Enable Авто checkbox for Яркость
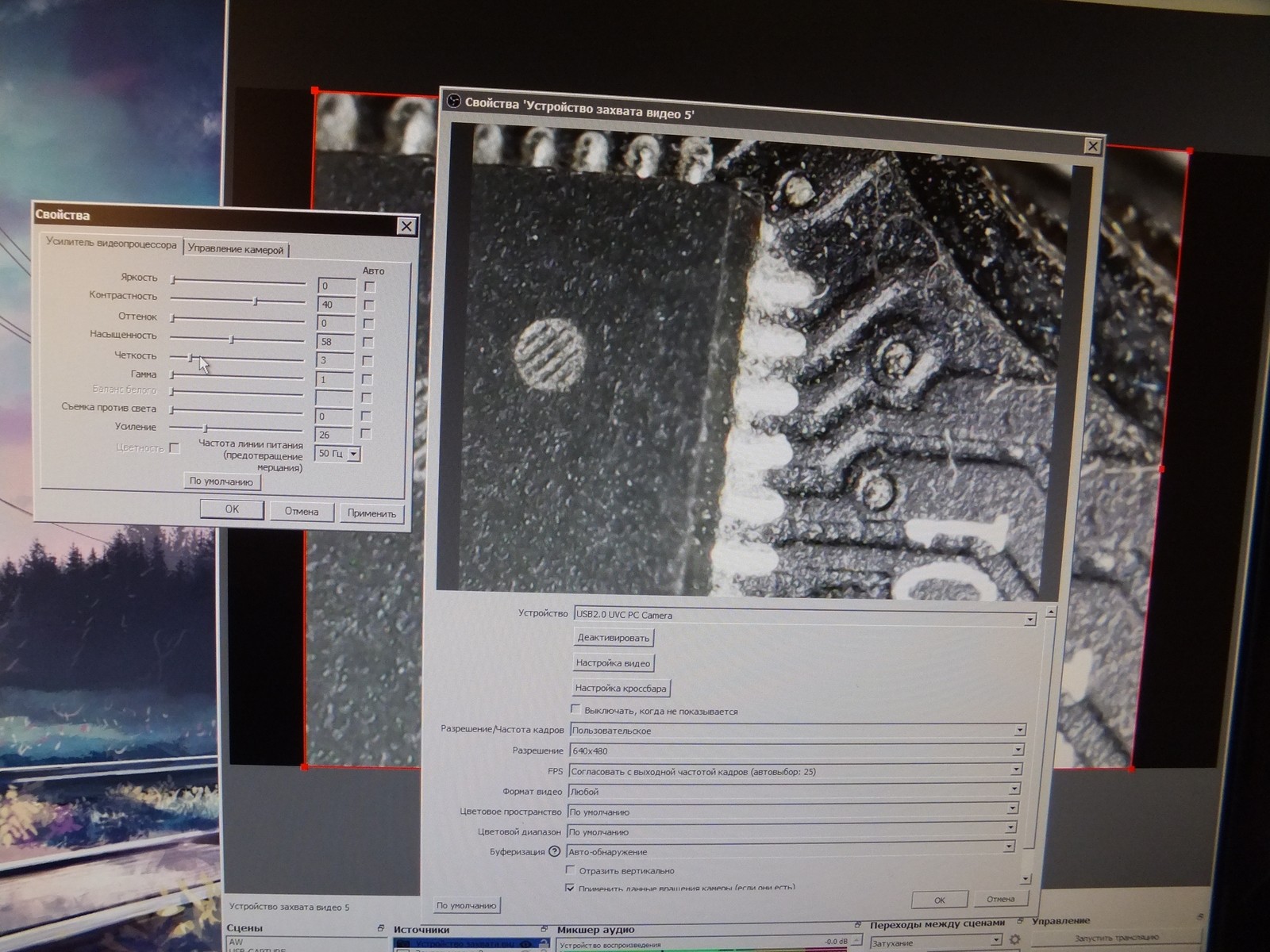 pos(370,286)
